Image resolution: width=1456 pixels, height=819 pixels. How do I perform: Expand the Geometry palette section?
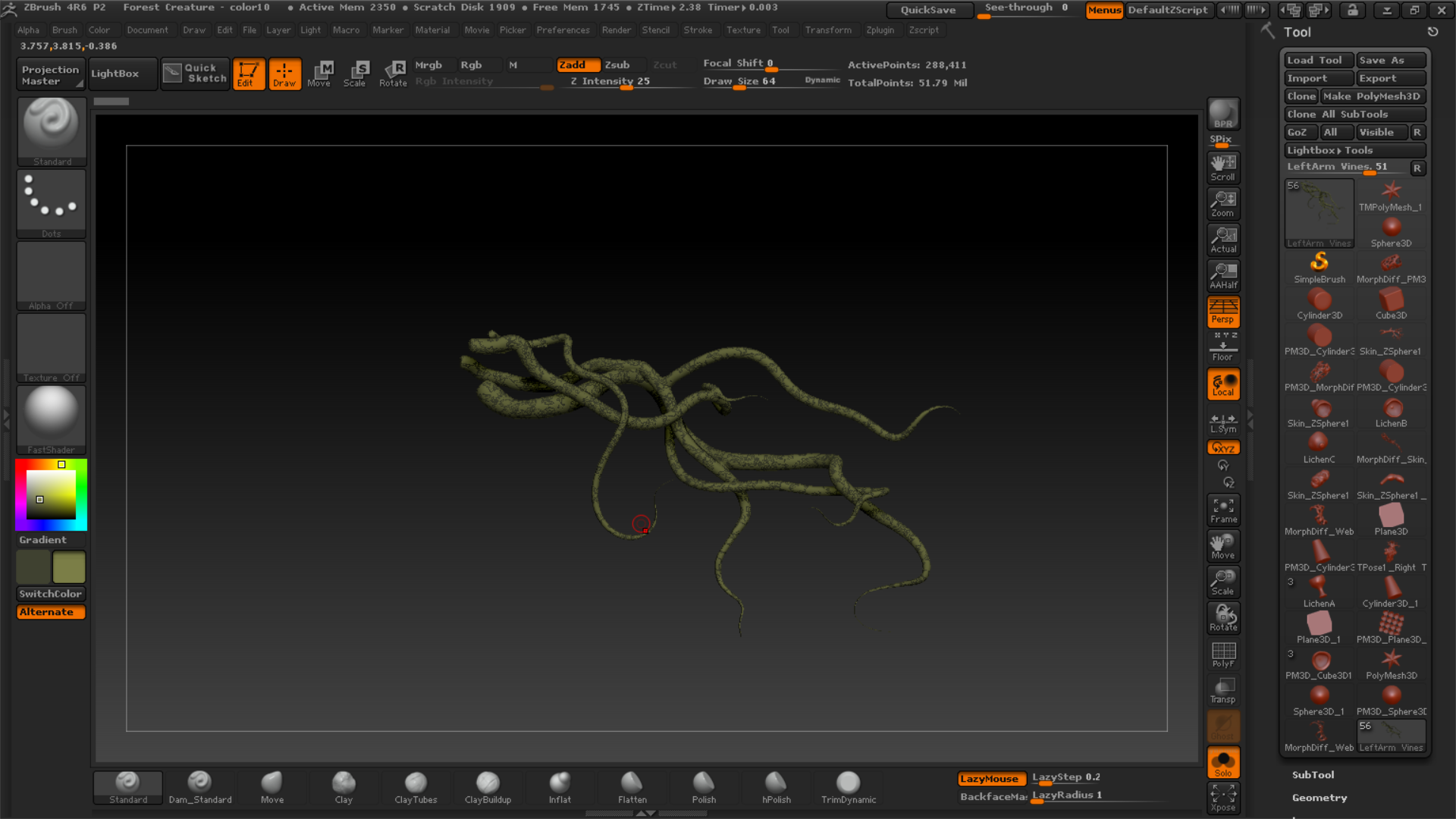coord(1319,797)
